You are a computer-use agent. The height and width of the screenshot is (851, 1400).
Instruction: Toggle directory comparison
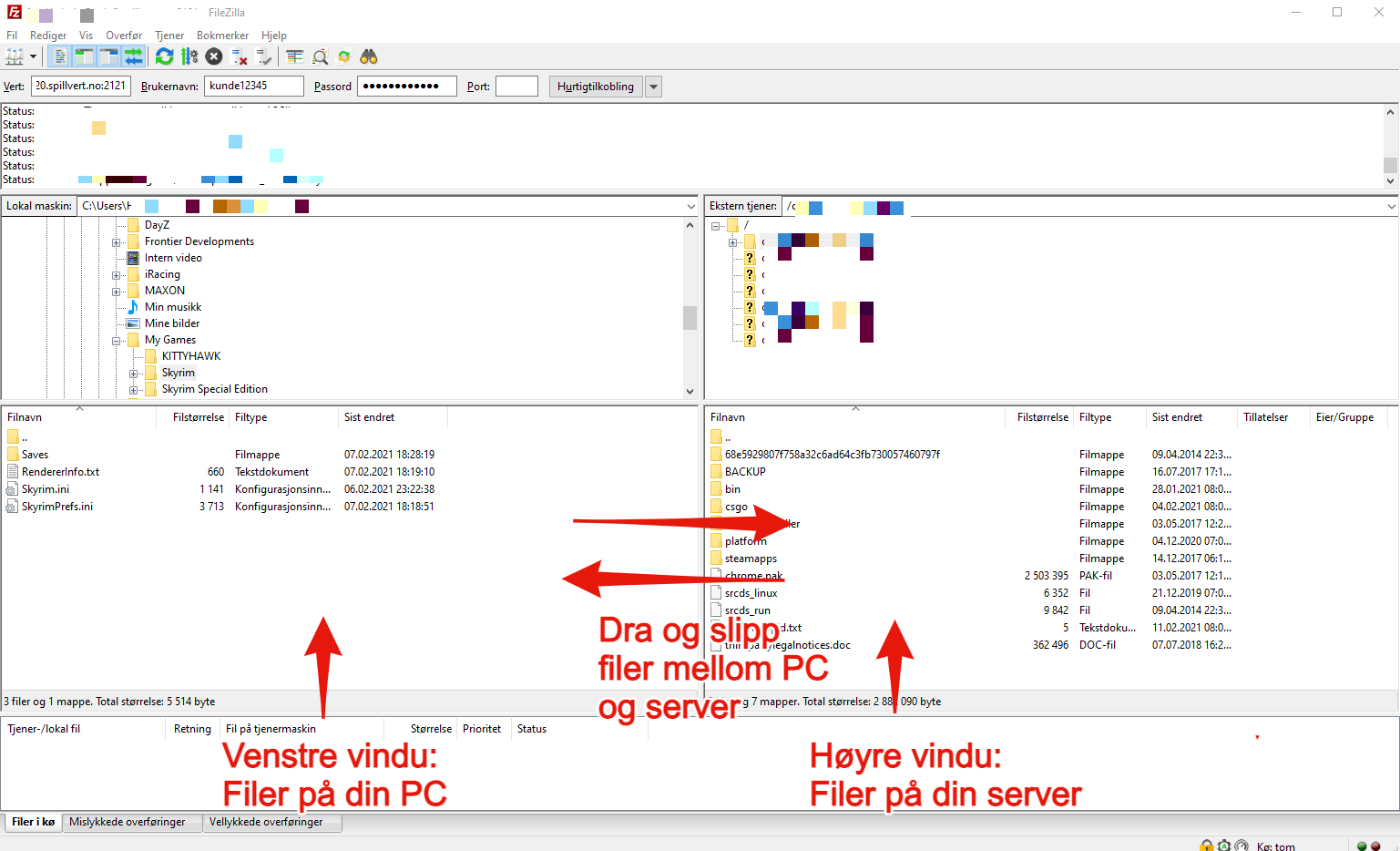click(x=320, y=56)
